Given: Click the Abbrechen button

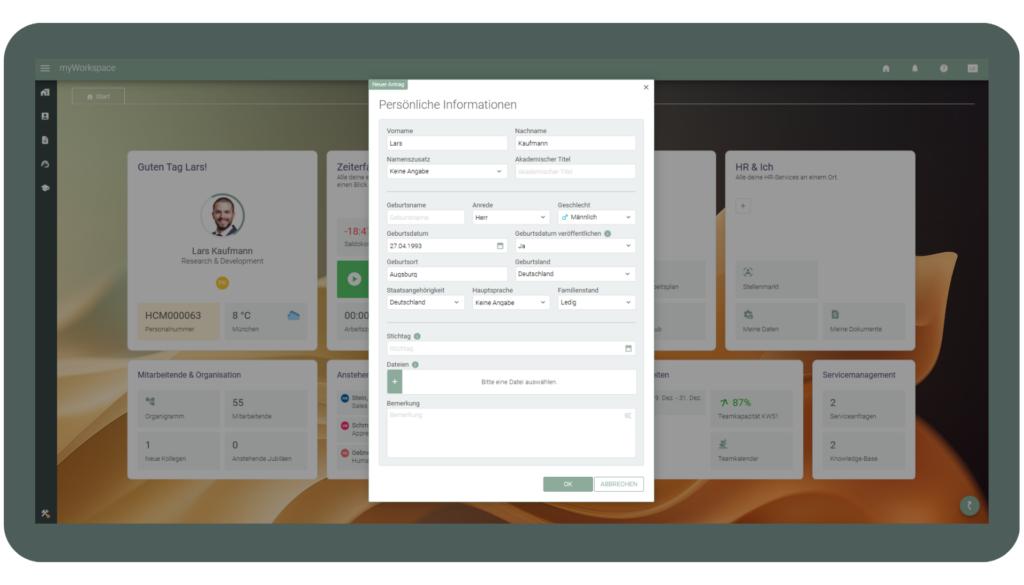Looking at the screenshot, I should coord(619,484).
